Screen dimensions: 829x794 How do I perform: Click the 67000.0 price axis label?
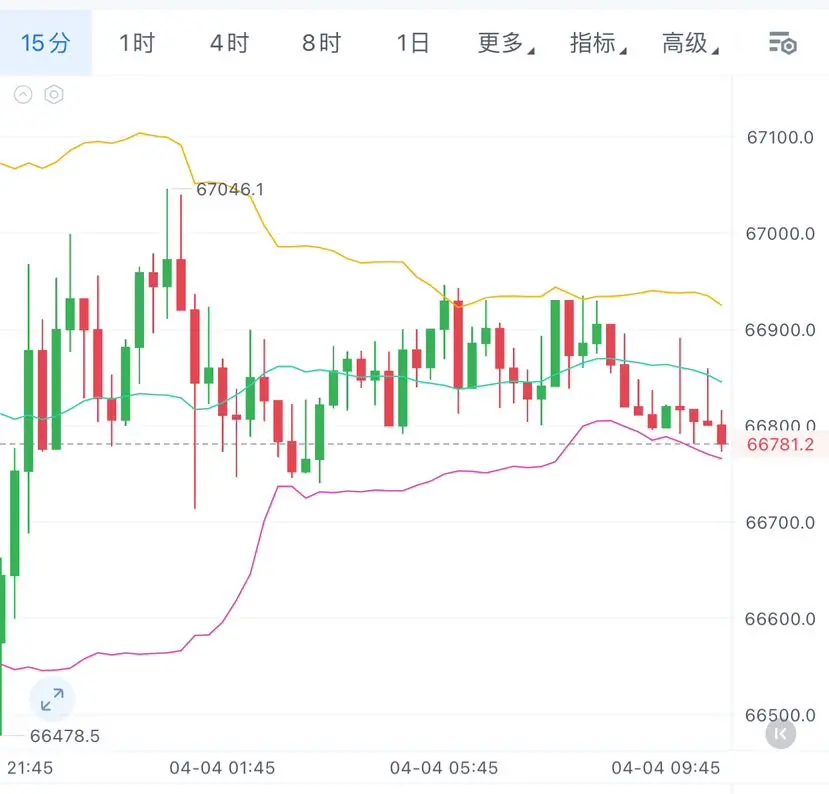pos(780,234)
